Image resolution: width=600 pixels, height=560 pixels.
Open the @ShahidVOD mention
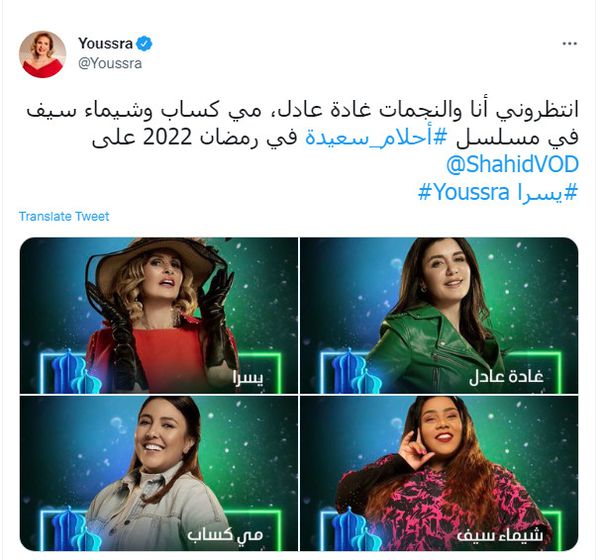pos(512,165)
